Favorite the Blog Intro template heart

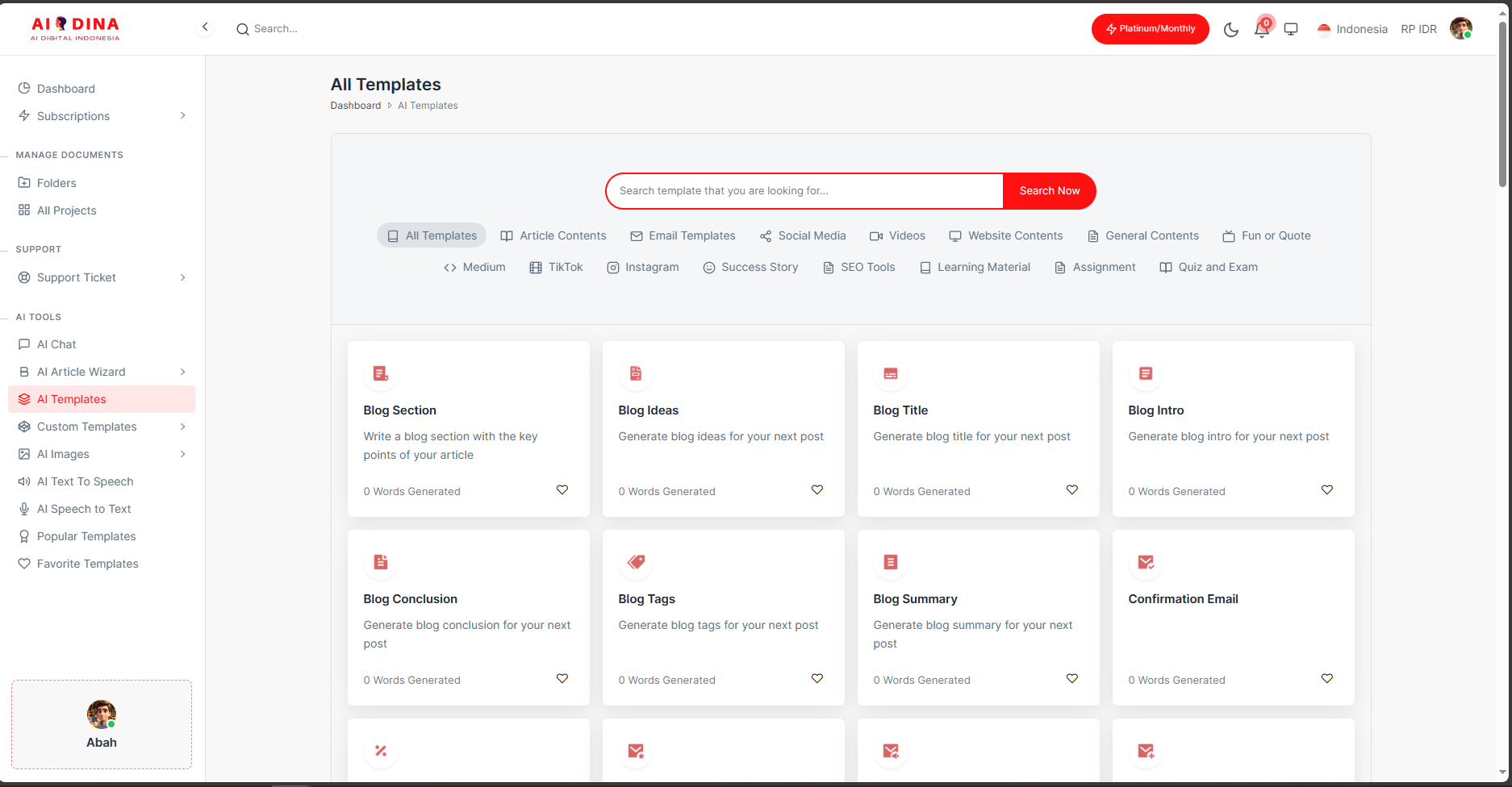1327,490
